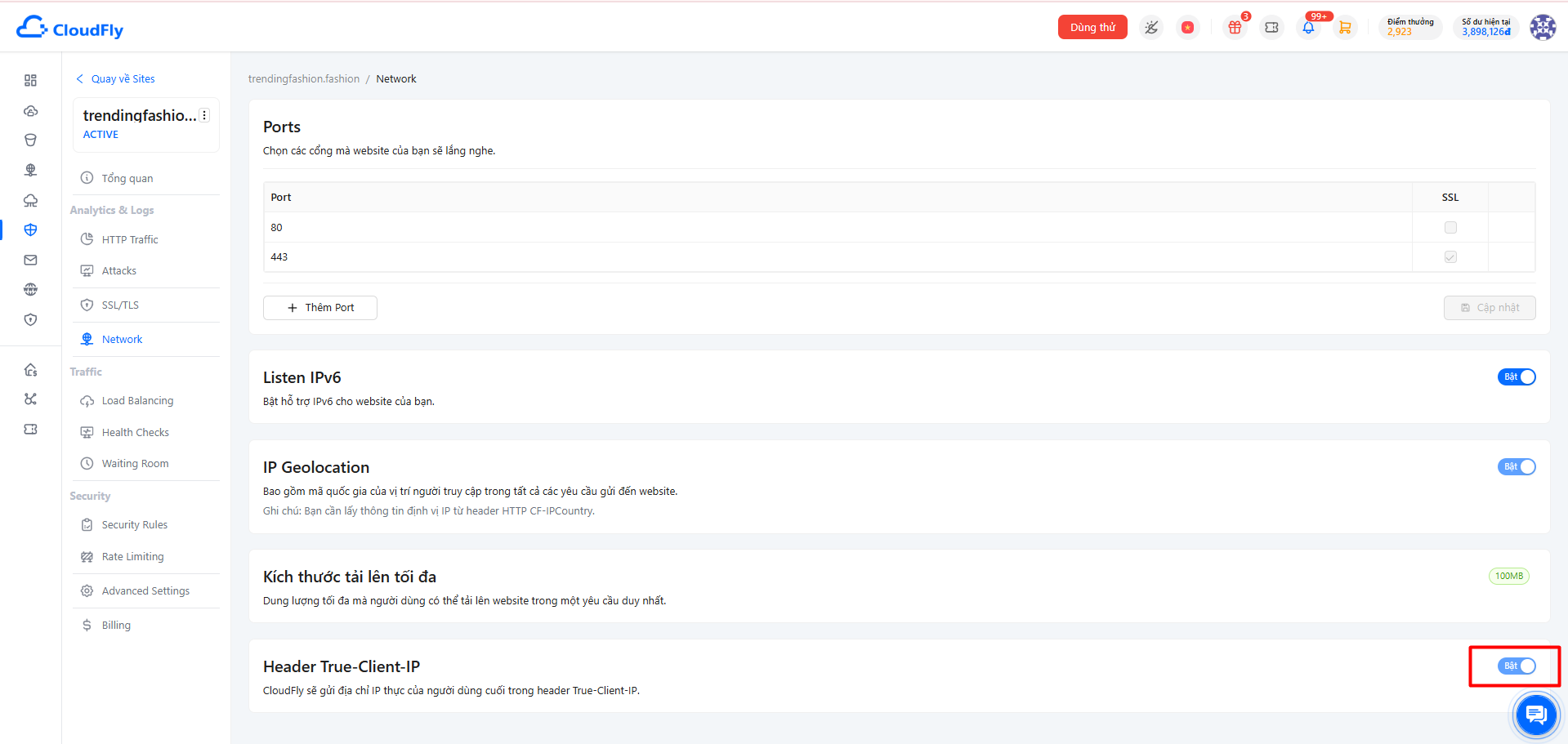Click the gift box icon in header
Viewport: 1568px width, 744px height.
(x=1235, y=28)
